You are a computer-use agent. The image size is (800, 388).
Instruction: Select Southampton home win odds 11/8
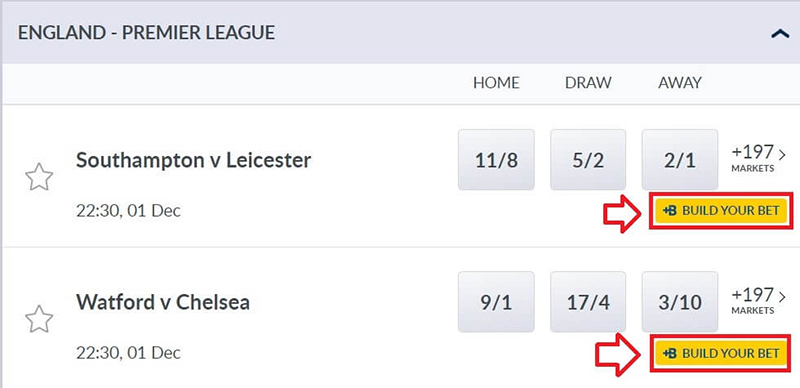point(496,160)
